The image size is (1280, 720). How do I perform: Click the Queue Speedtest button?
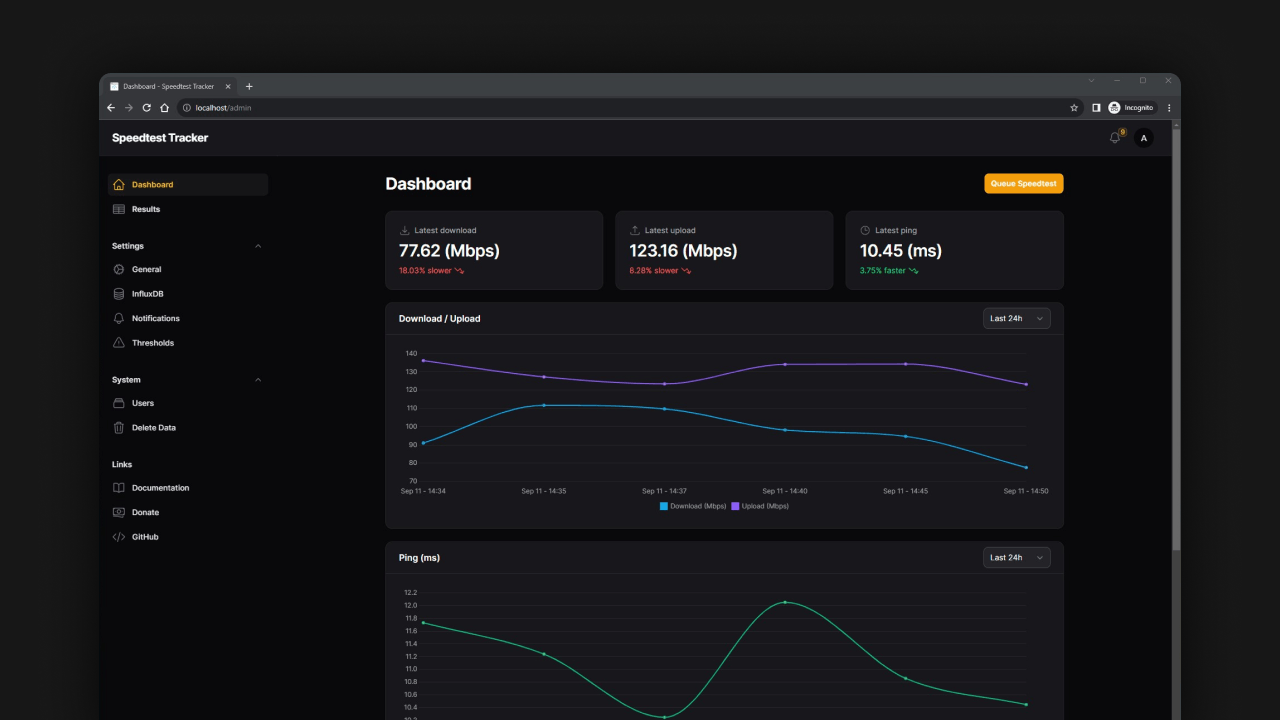pyautogui.click(x=1023, y=184)
